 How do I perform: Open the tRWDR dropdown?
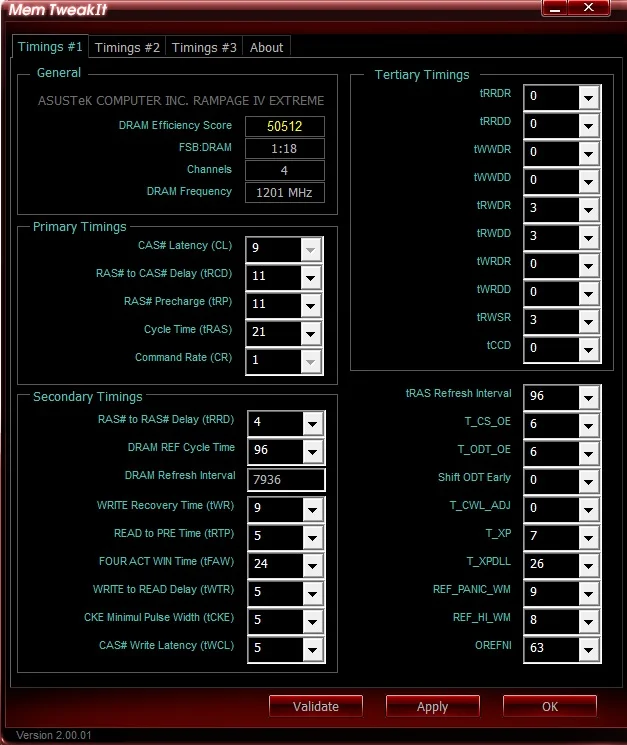[x=589, y=210]
